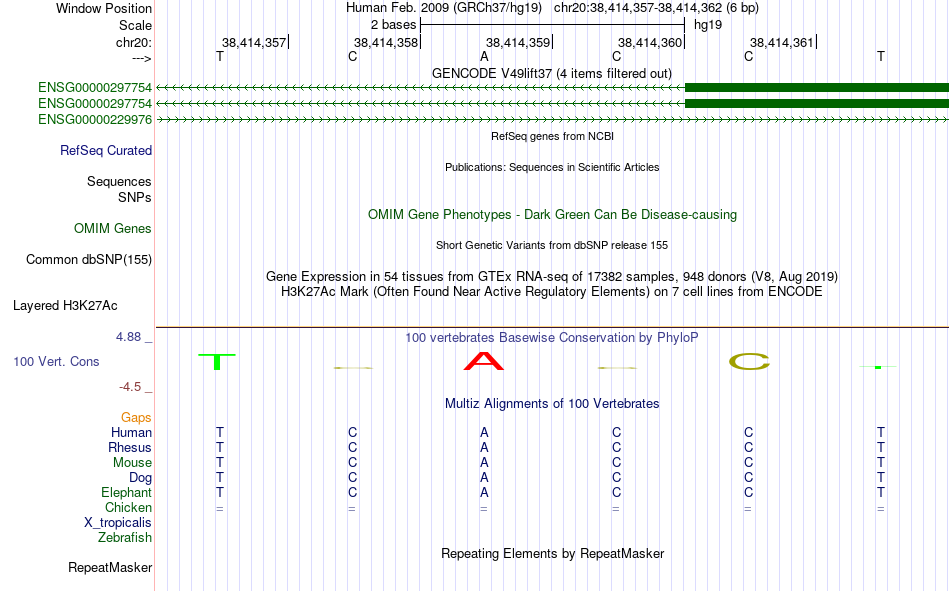The width and height of the screenshot is (950, 591).
Task: Click the red A conservation logo letter
Action: 483,361
